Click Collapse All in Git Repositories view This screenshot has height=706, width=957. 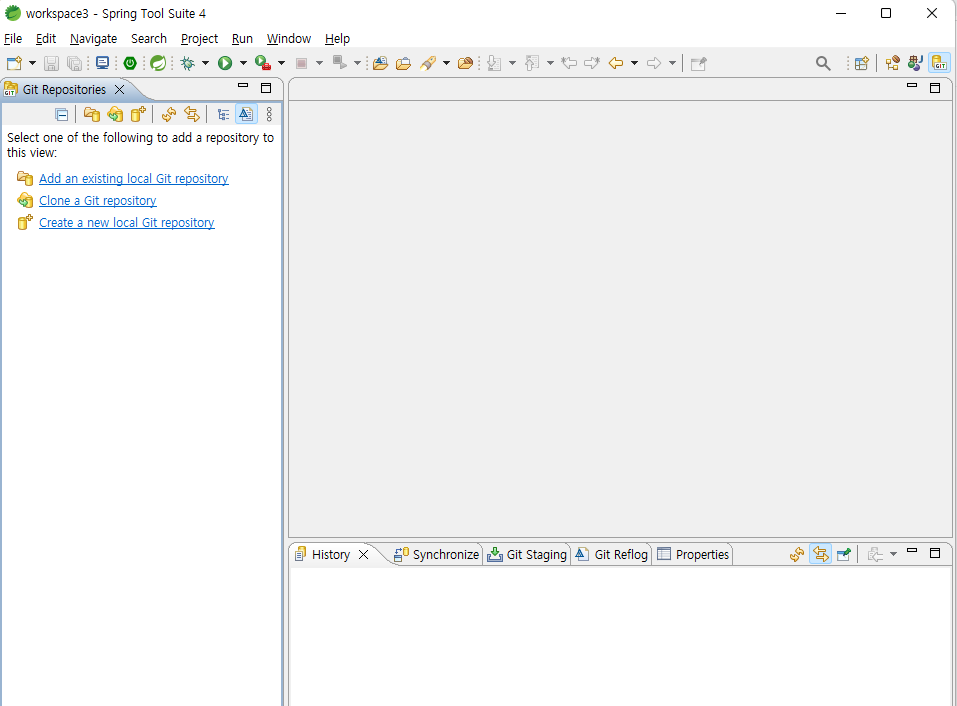click(x=62, y=114)
